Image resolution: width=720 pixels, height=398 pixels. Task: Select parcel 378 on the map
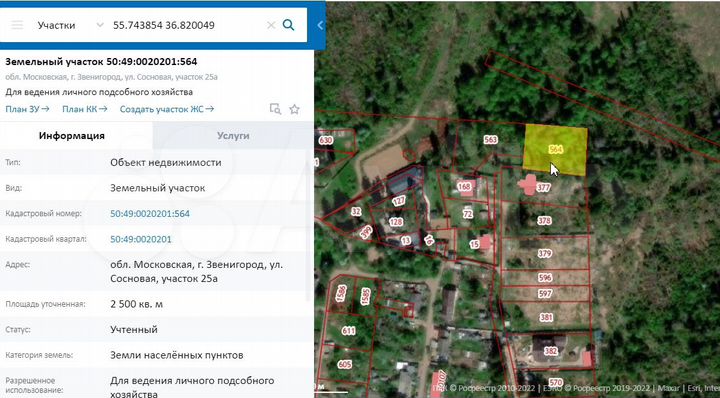point(544,220)
